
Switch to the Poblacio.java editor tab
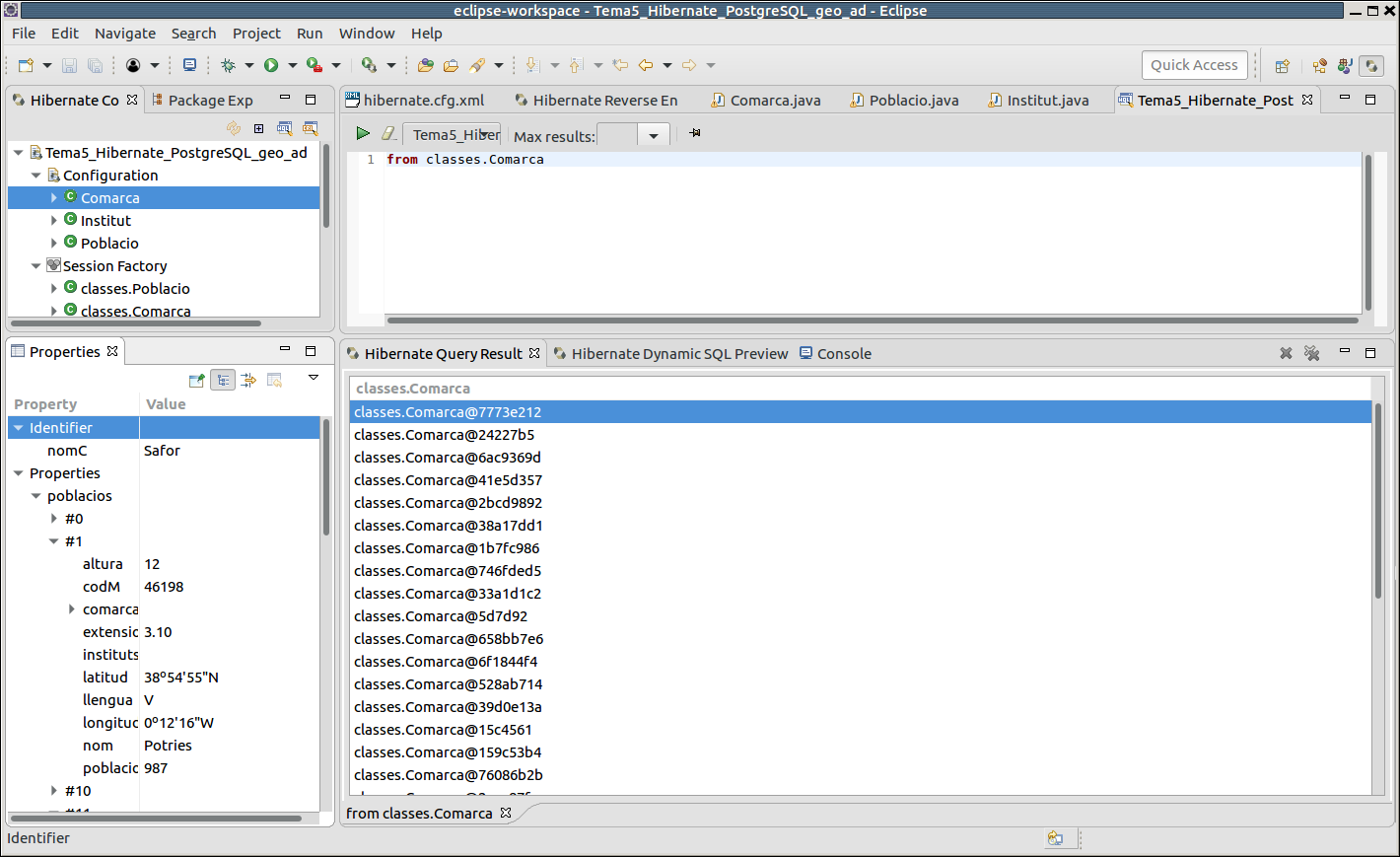(x=913, y=101)
